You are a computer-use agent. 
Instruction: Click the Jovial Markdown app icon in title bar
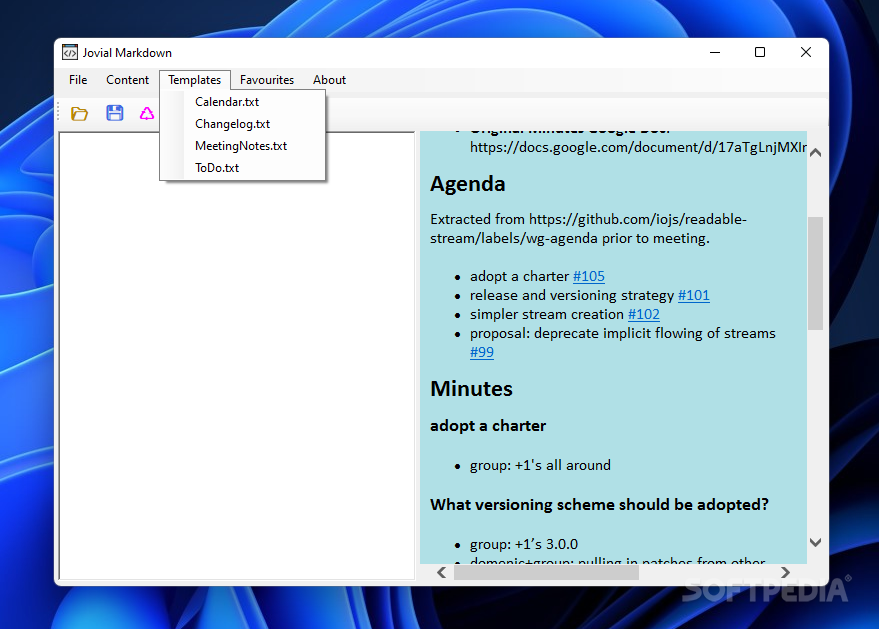70,53
